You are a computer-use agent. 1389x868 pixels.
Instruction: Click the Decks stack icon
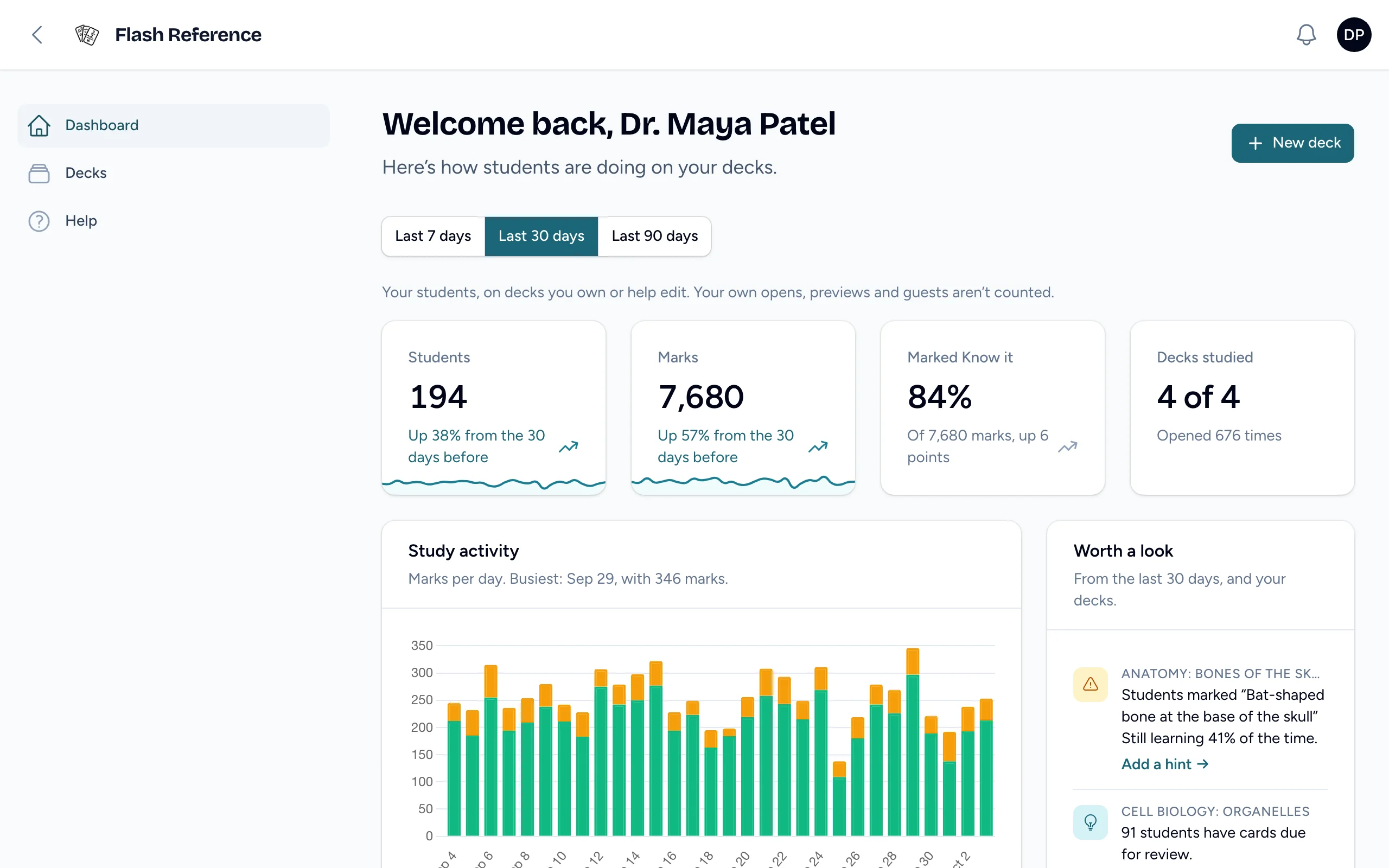click(39, 173)
